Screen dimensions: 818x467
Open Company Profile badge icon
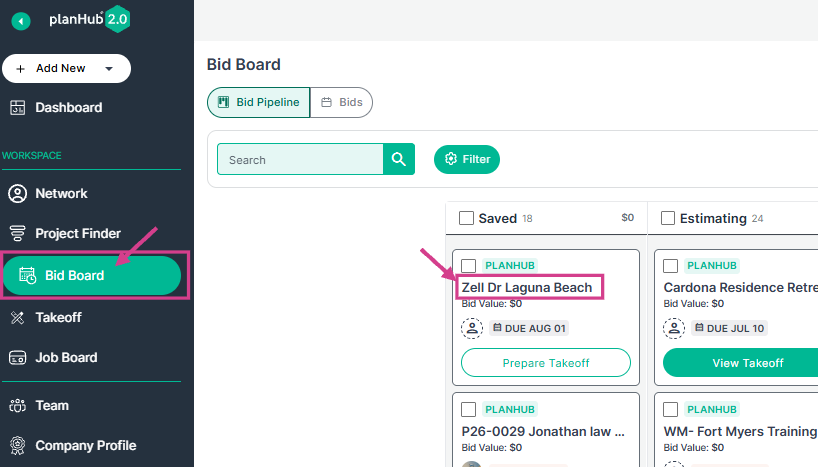(18, 446)
